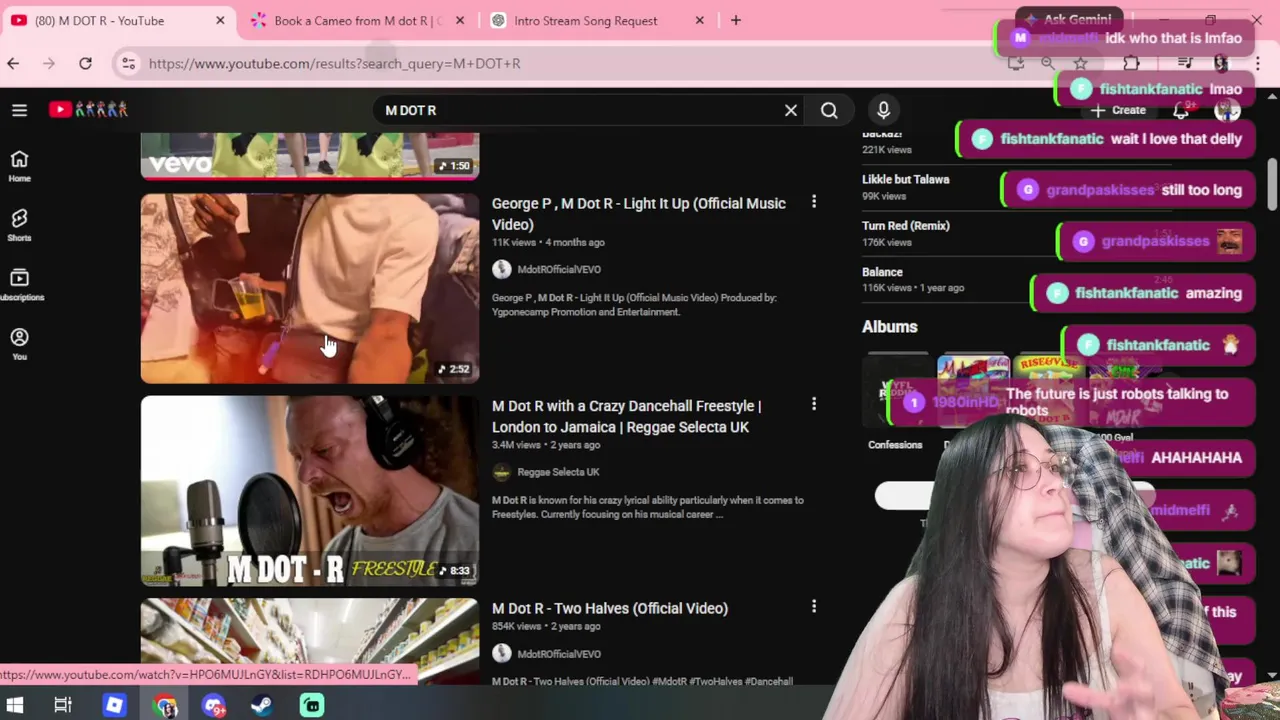Open the Balance song

pos(882,272)
